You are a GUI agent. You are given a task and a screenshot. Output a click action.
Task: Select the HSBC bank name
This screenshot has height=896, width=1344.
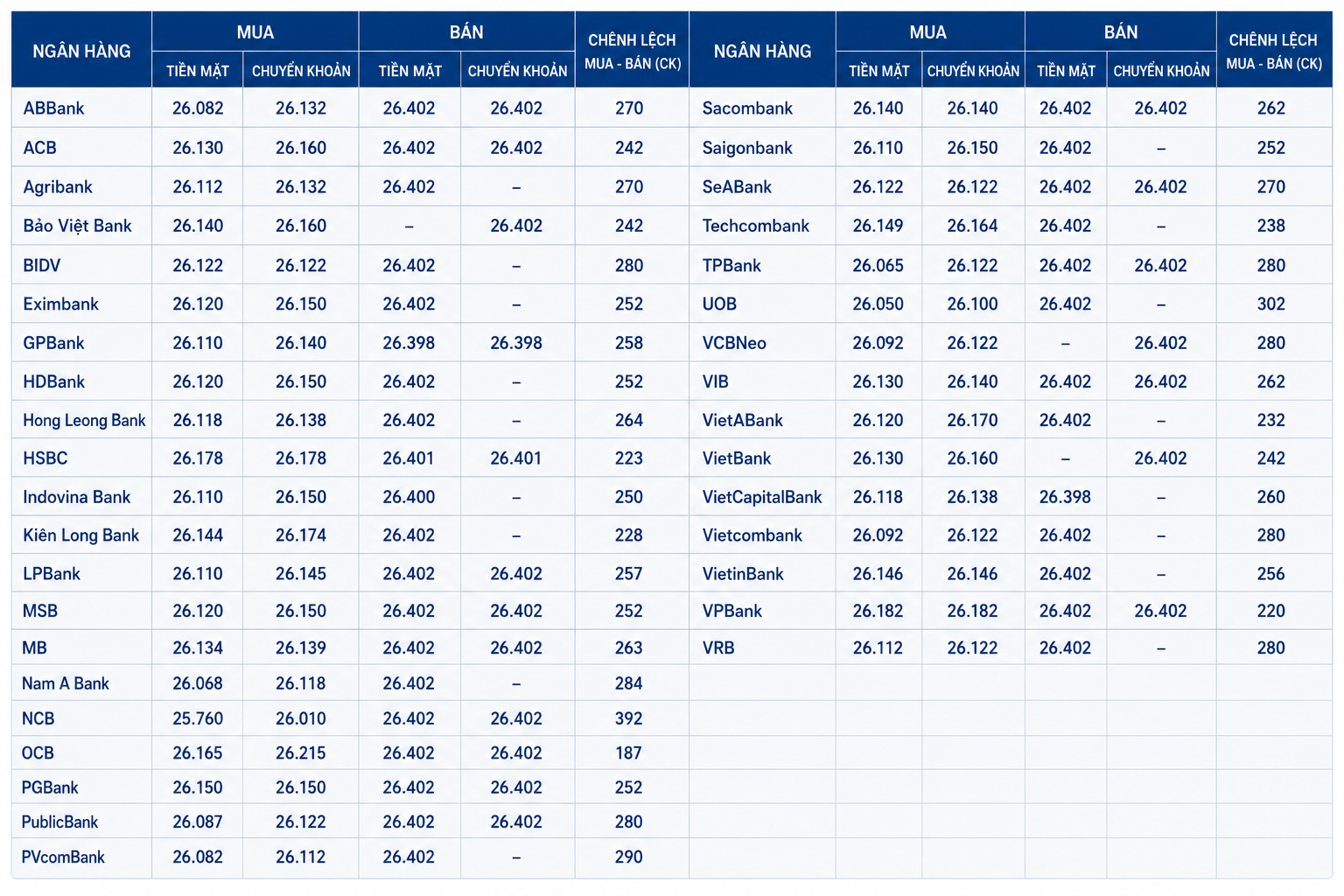coord(45,458)
